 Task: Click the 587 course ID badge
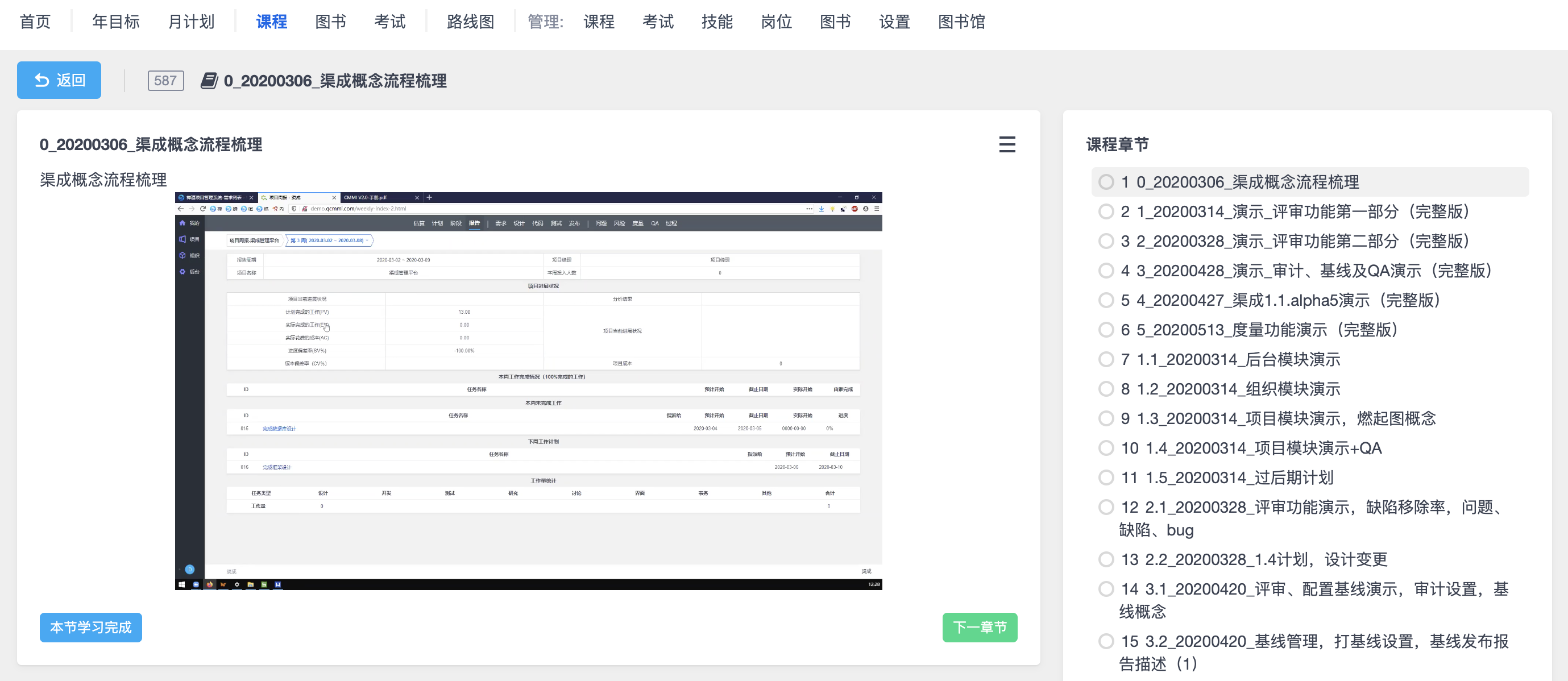point(165,80)
